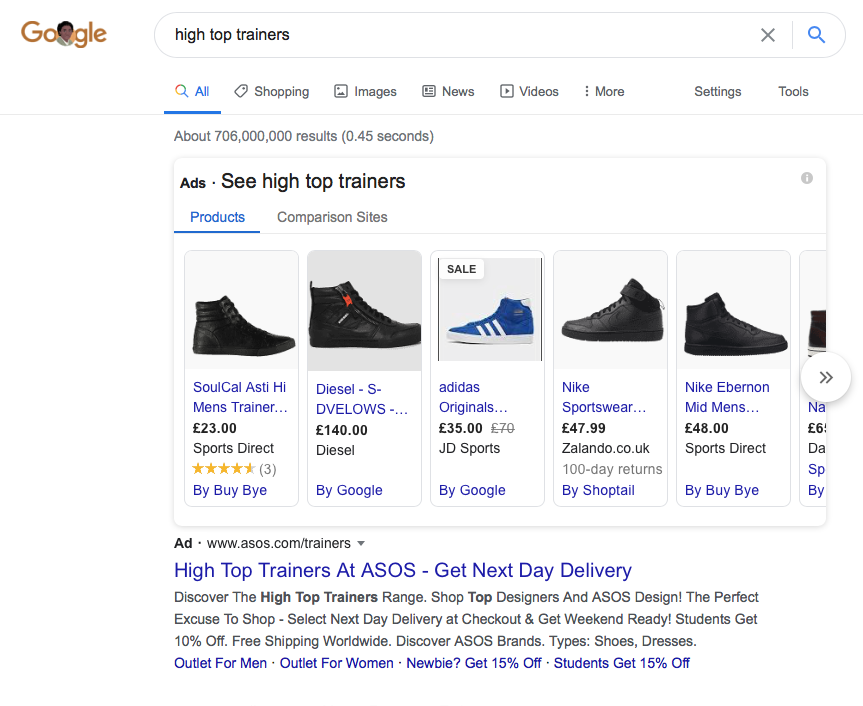Open High Top Trainers At ASOS ad headline
Image resolution: width=863 pixels, height=706 pixels.
tap(402, 570)
